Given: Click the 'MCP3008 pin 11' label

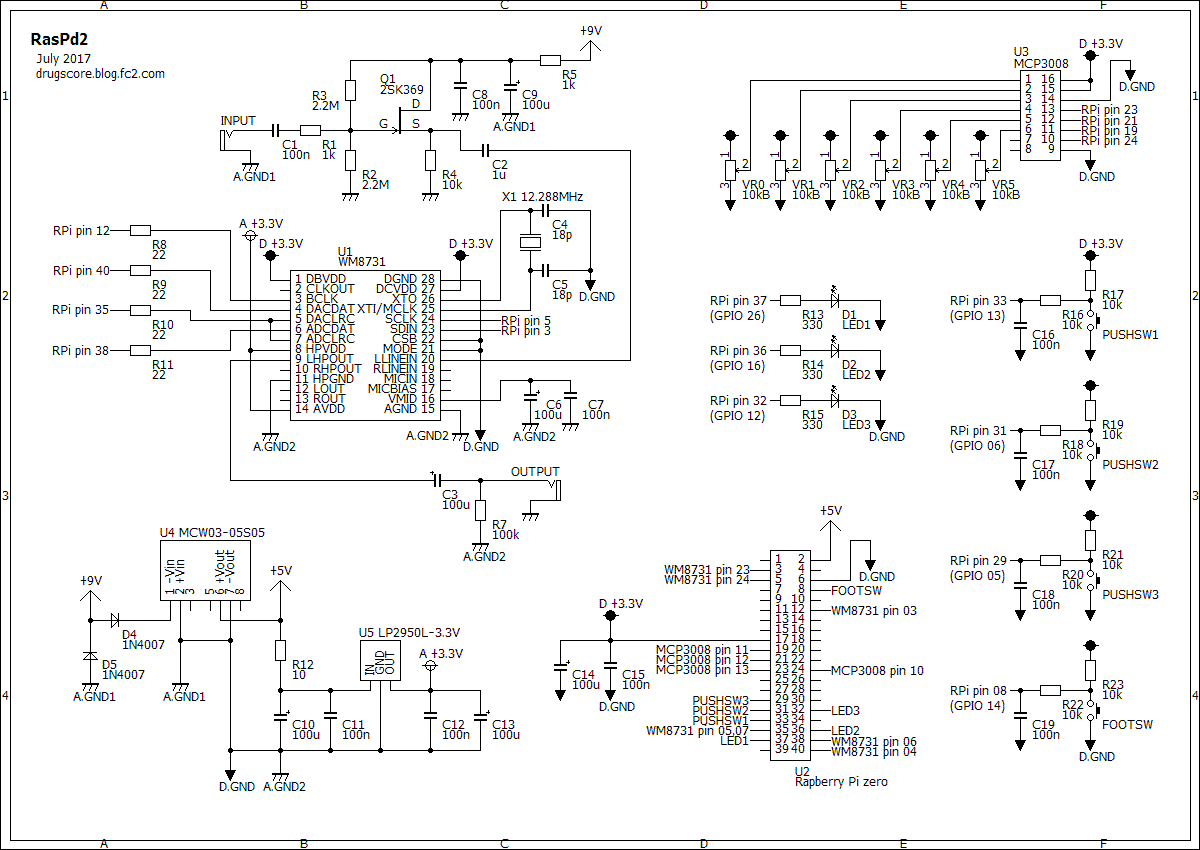Looking at the screenshot, I should [702, 650].
